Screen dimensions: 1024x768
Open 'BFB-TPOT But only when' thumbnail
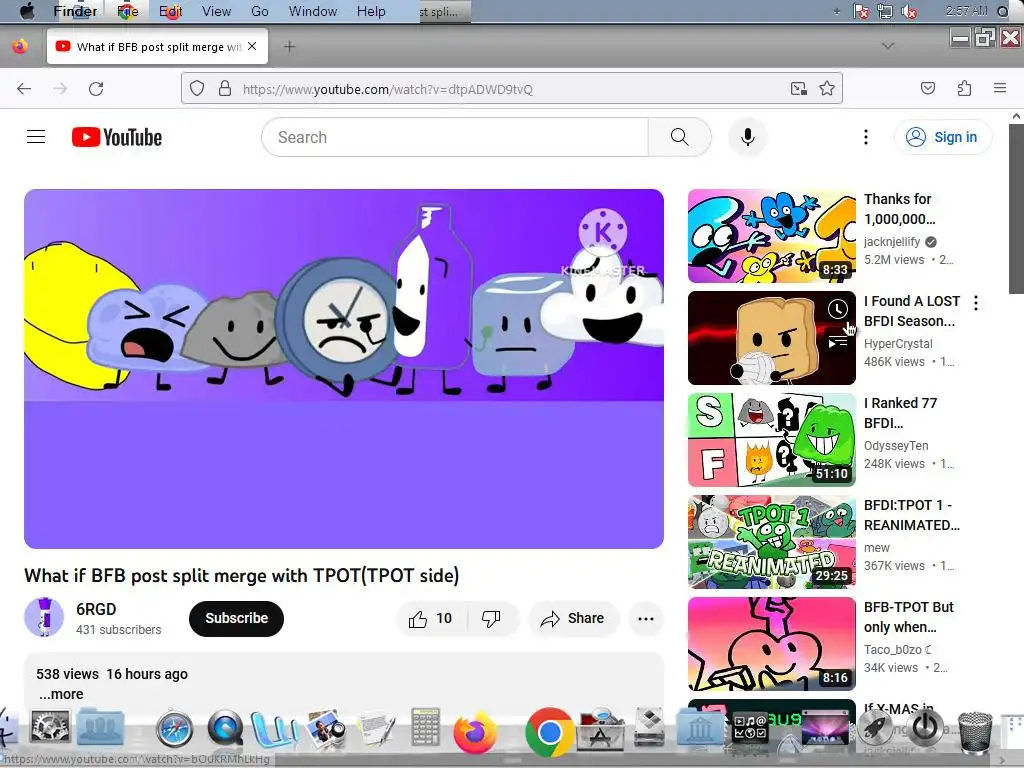pyautogui.click(x=772, y=644)
